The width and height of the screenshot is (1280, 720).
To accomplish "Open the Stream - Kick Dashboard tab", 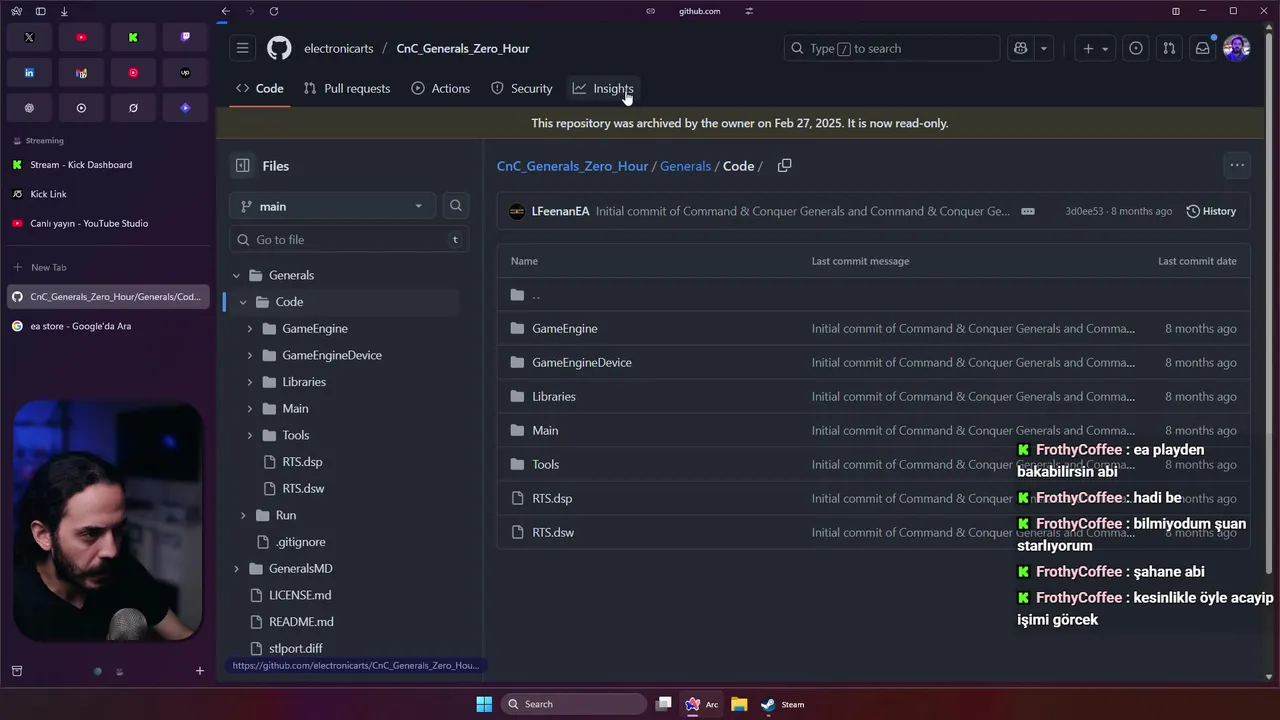I will 108,165.
